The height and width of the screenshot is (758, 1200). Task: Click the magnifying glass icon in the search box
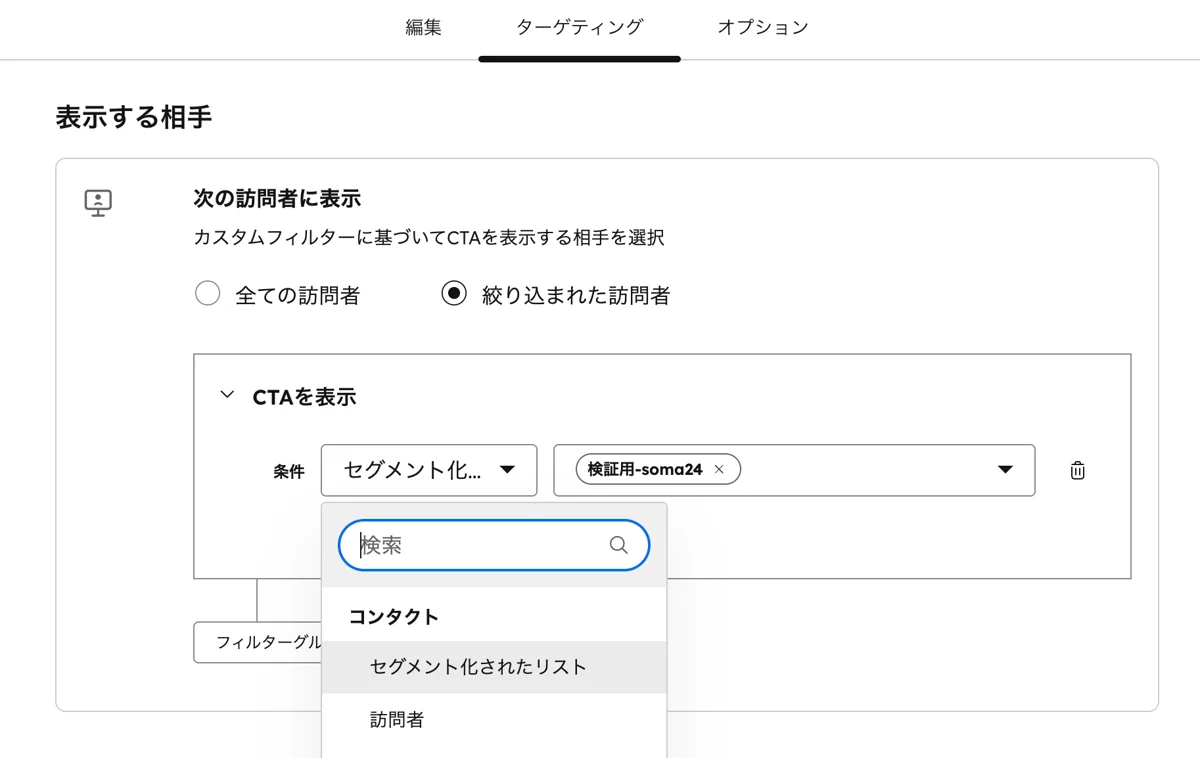[x=617, y=544]
